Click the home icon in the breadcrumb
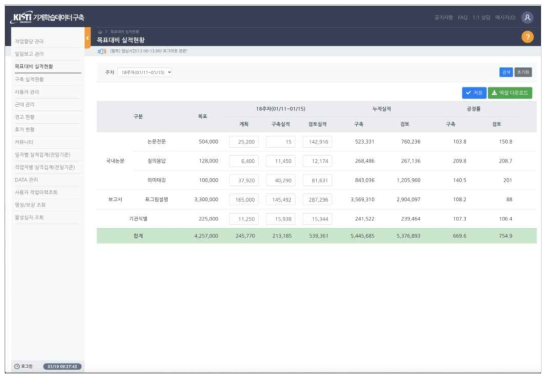This screenshot has width=550, height=381. [100, 32]
